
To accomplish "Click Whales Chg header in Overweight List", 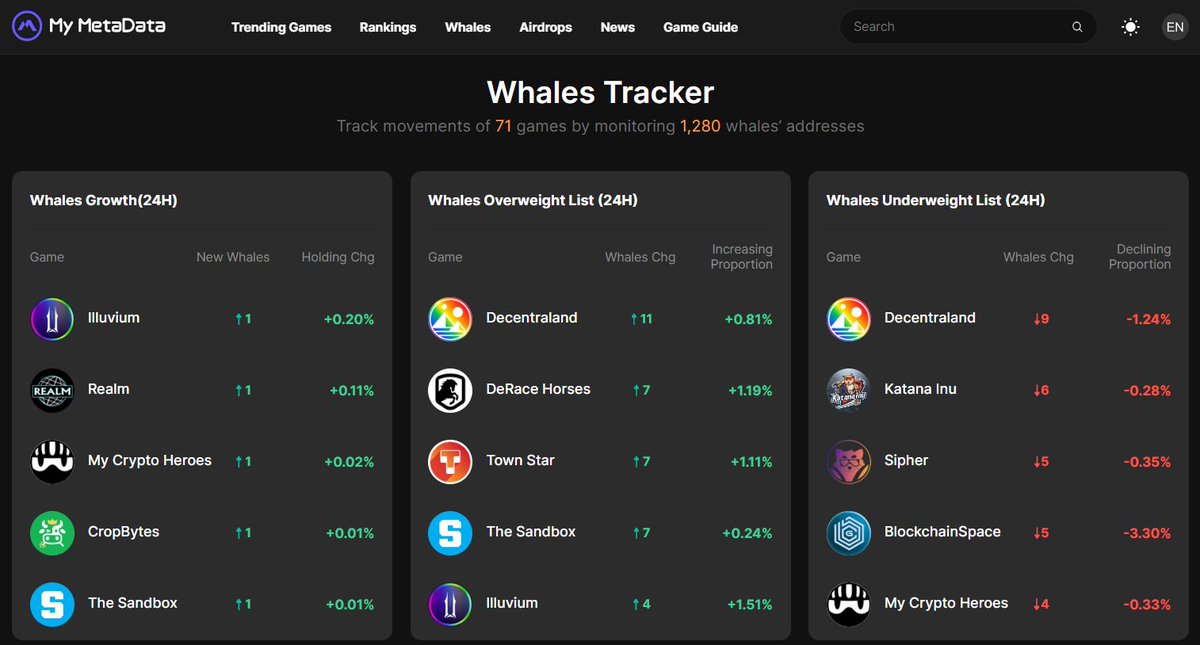I will (x=640, y=257).
